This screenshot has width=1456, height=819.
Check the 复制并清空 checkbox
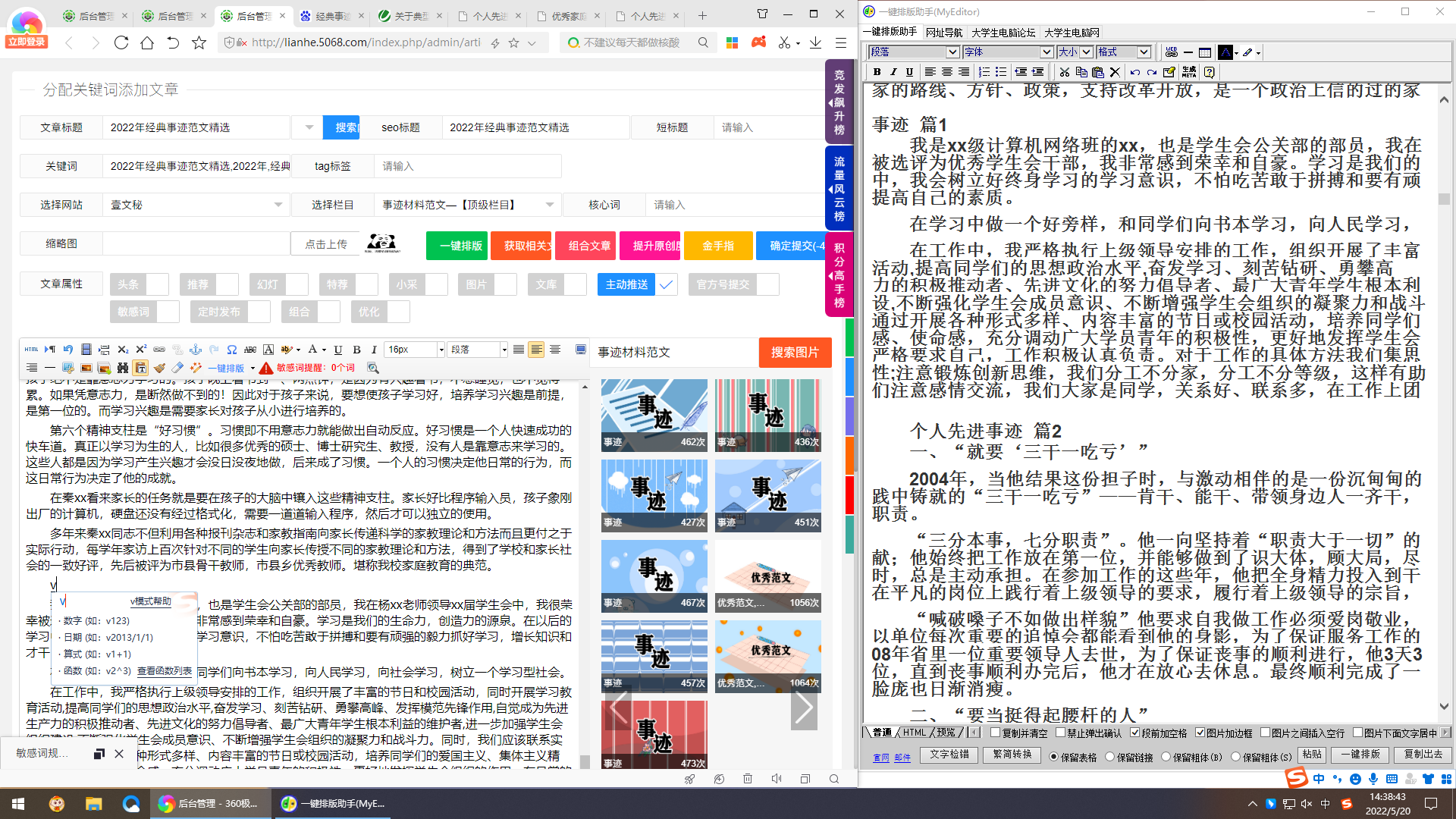pyautogui.click(x=995, y=733)
